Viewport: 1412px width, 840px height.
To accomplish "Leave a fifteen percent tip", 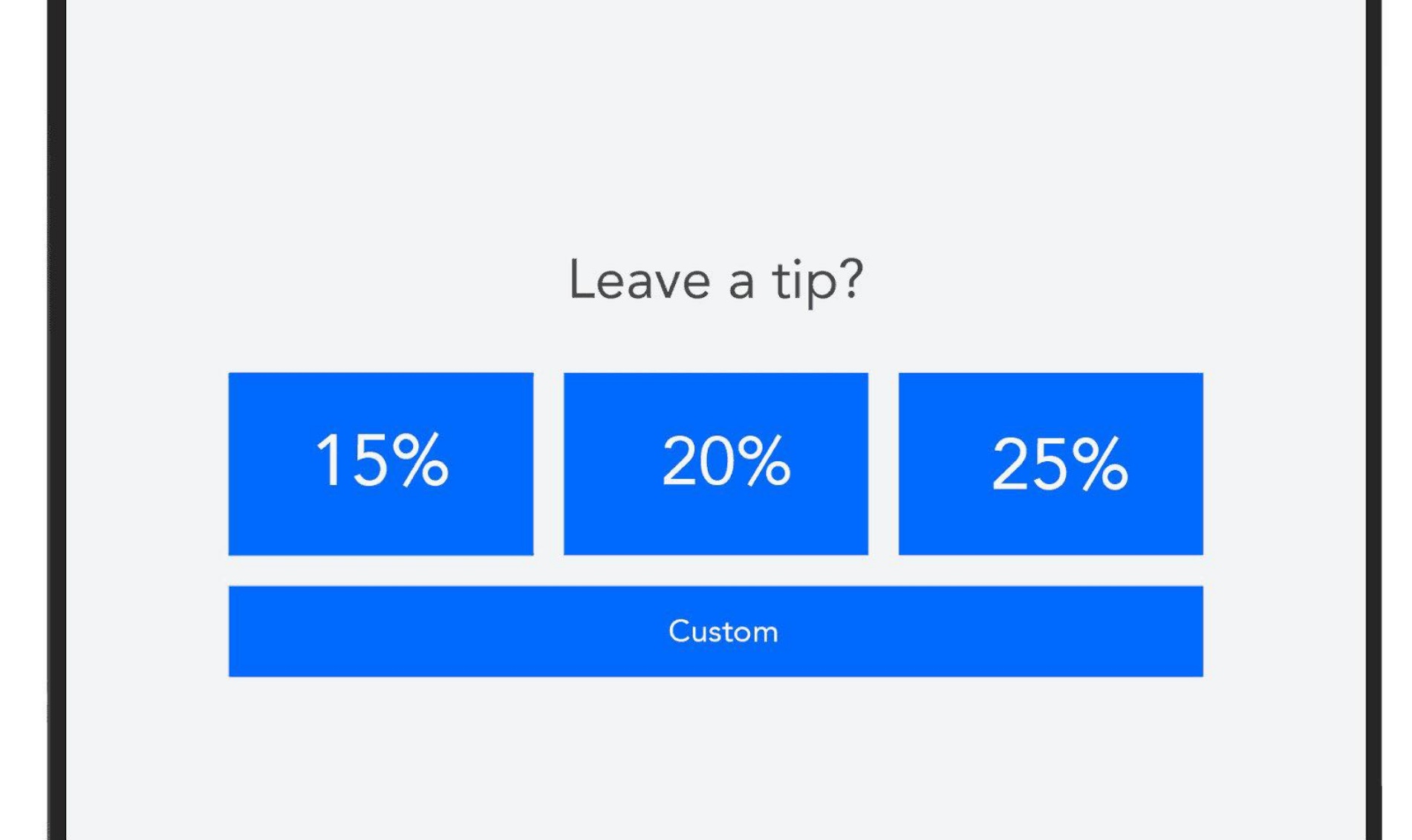I will [380, 463].
